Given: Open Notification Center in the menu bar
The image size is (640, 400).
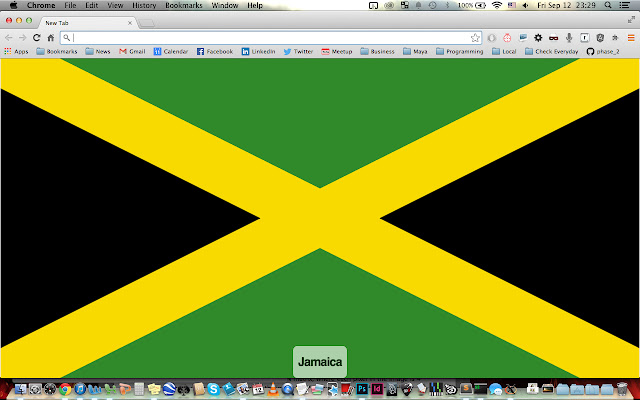Looking at the screenshot, I should pyautogui.click(x=624, y=5).
